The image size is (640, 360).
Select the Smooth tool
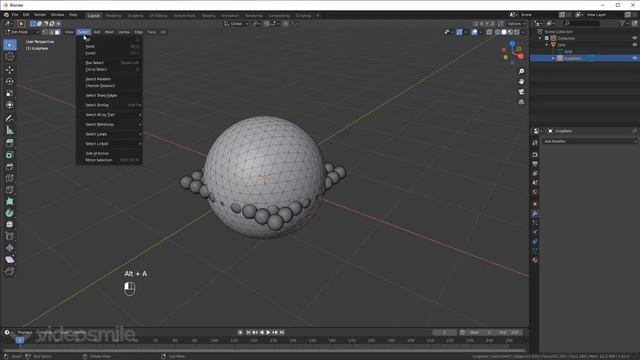(10, 224)
